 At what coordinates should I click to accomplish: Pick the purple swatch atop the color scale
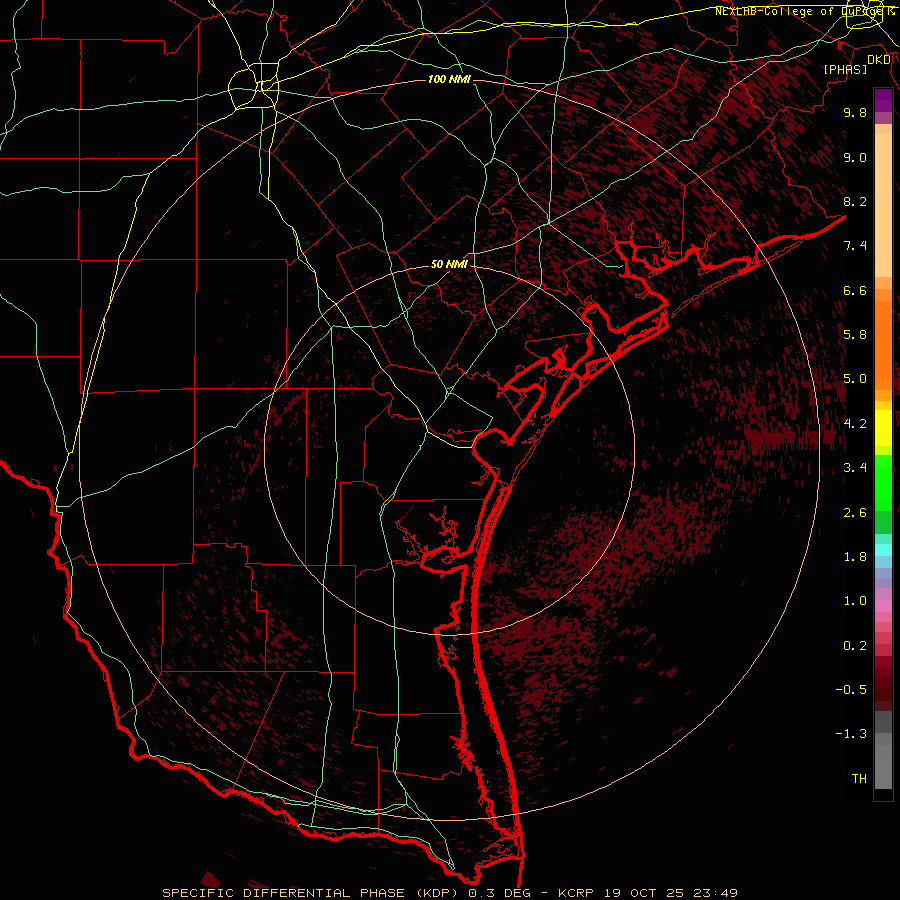click(883, 100)
